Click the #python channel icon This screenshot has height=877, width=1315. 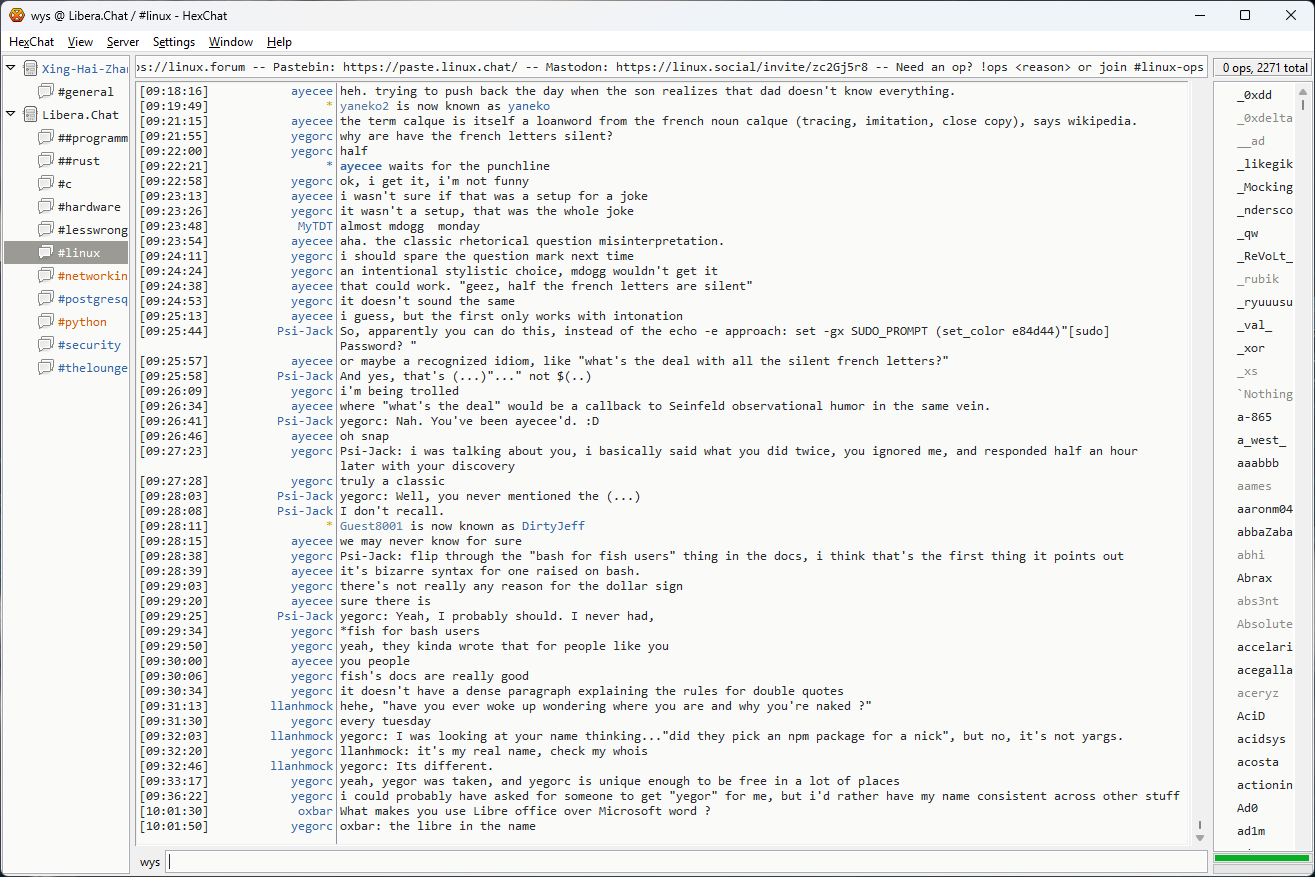pyautogui.click(x=46, y=322)
